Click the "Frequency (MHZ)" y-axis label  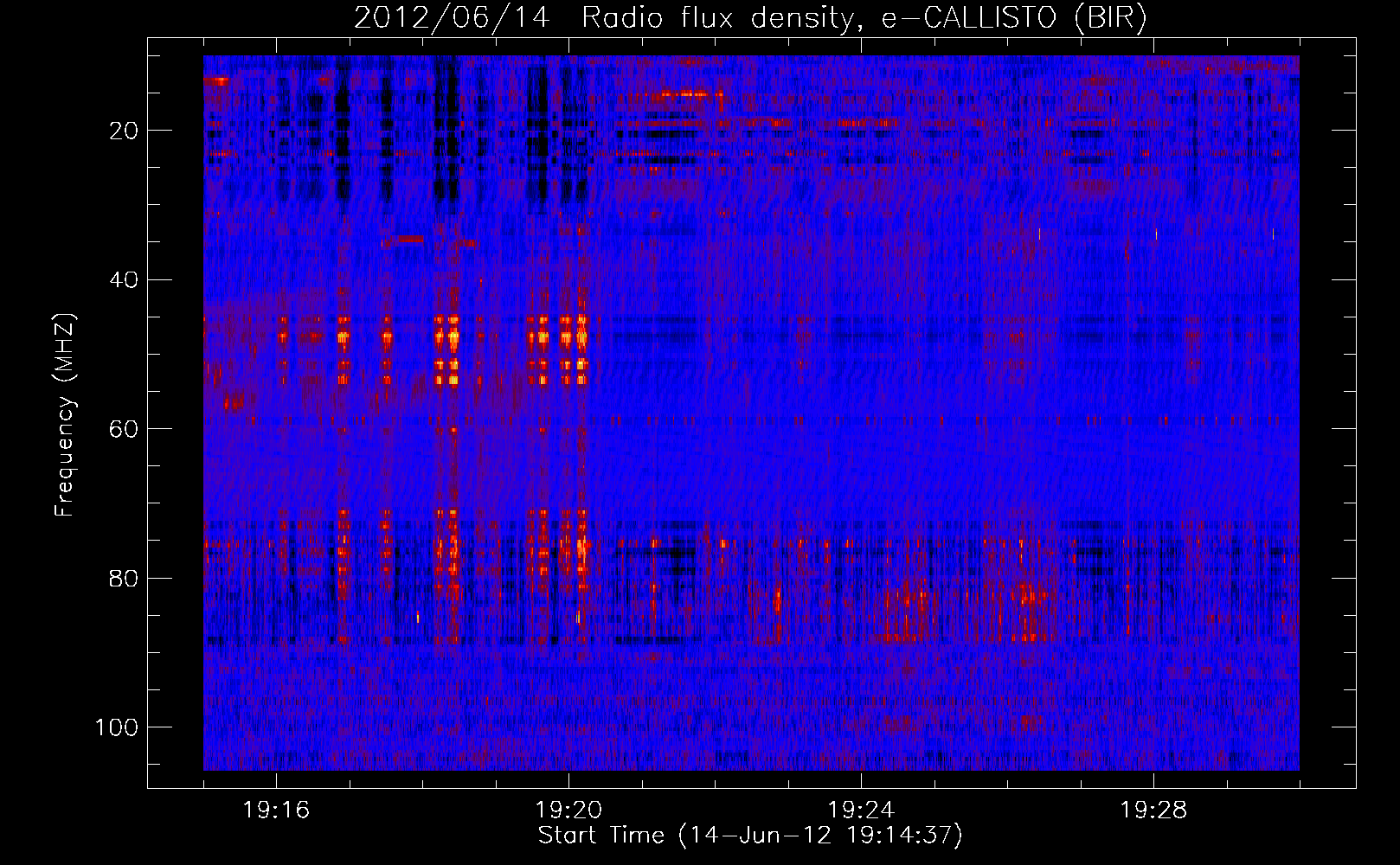(66, 414)
